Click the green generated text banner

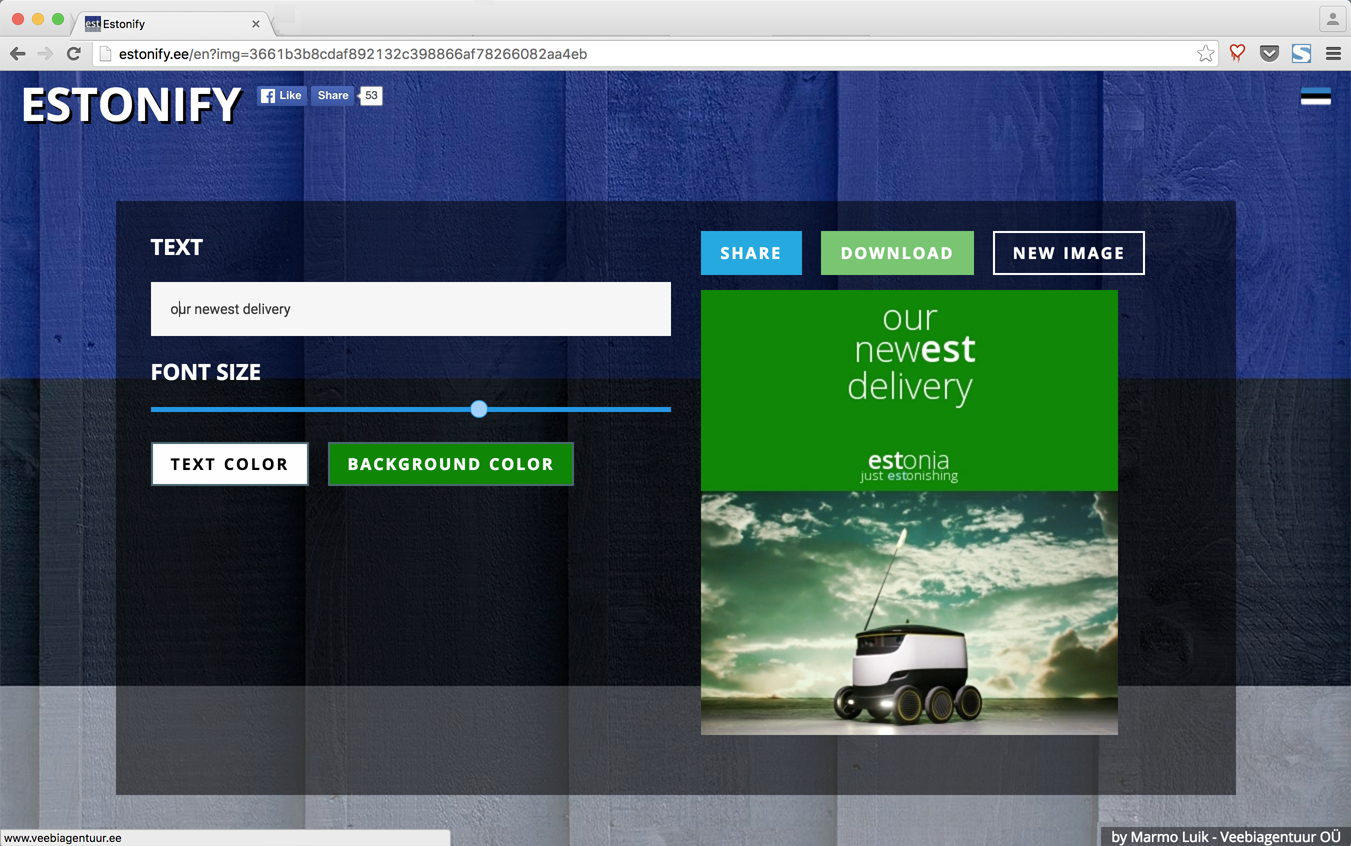pyautogui.click(x=909, y=390)
